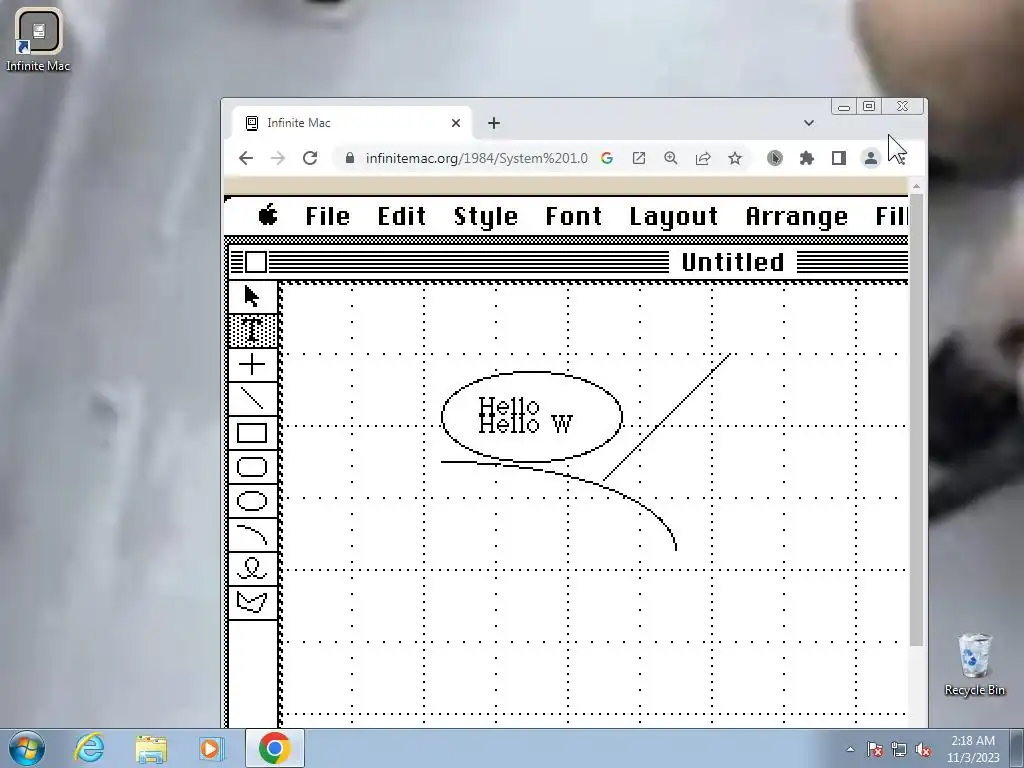Open the Style menu

pyautogui.click(x=486, y=217)
